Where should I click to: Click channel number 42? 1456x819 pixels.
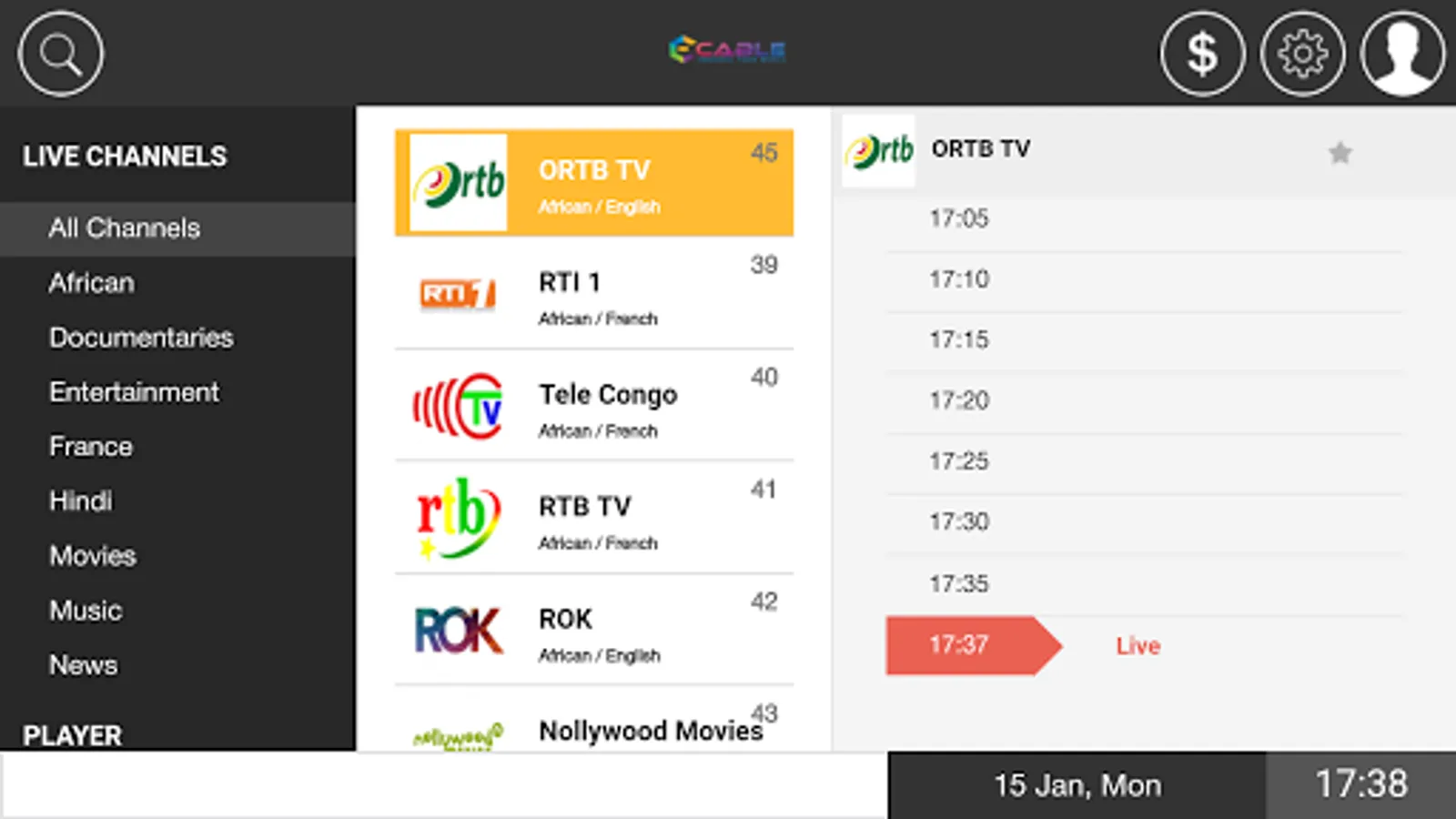coord(763,602)
